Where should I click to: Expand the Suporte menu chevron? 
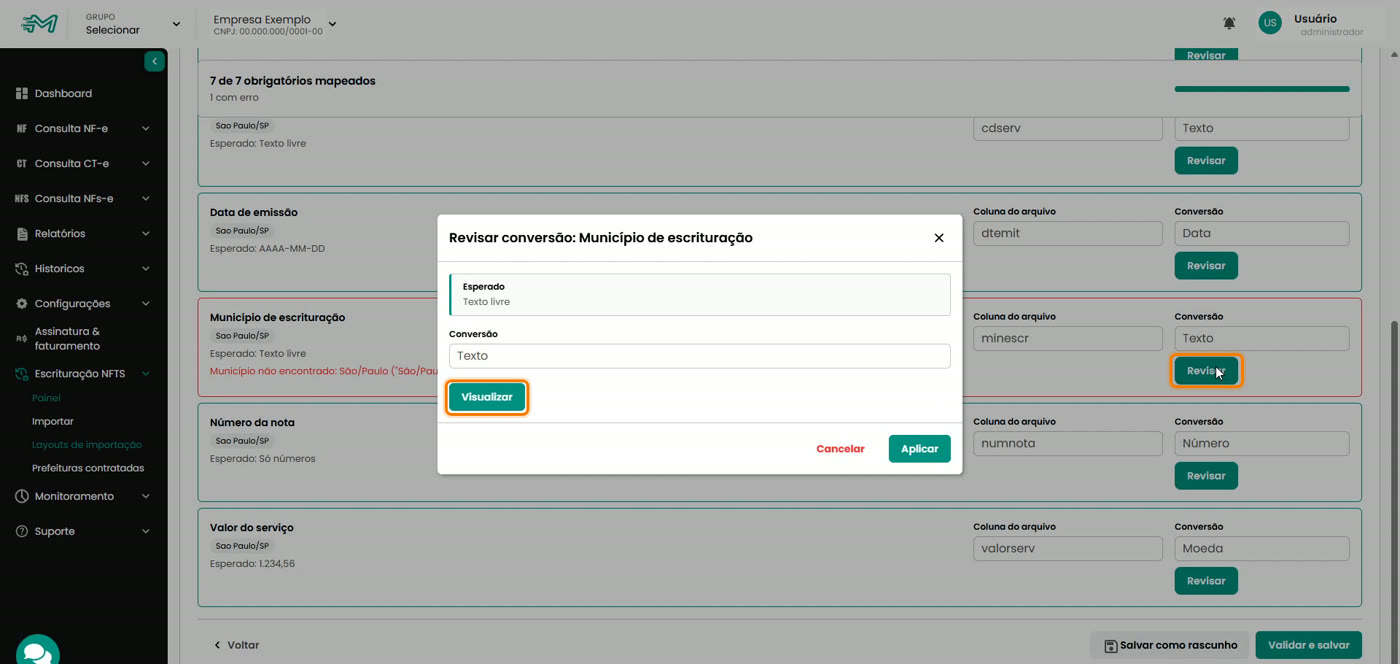146,531
